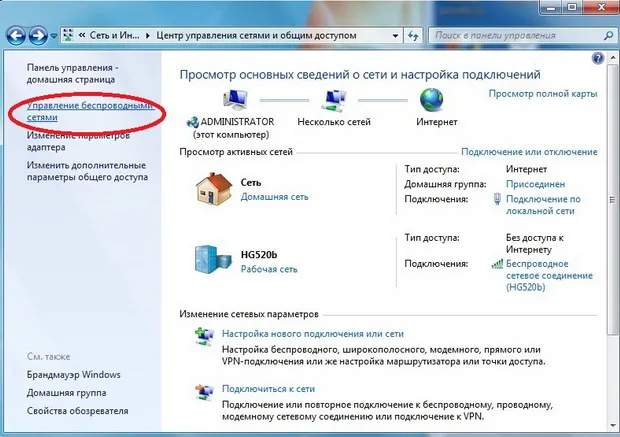Open «Управление беспроводными сетями» link
This screenshot has height=437, width=620.
pos(90,111)
